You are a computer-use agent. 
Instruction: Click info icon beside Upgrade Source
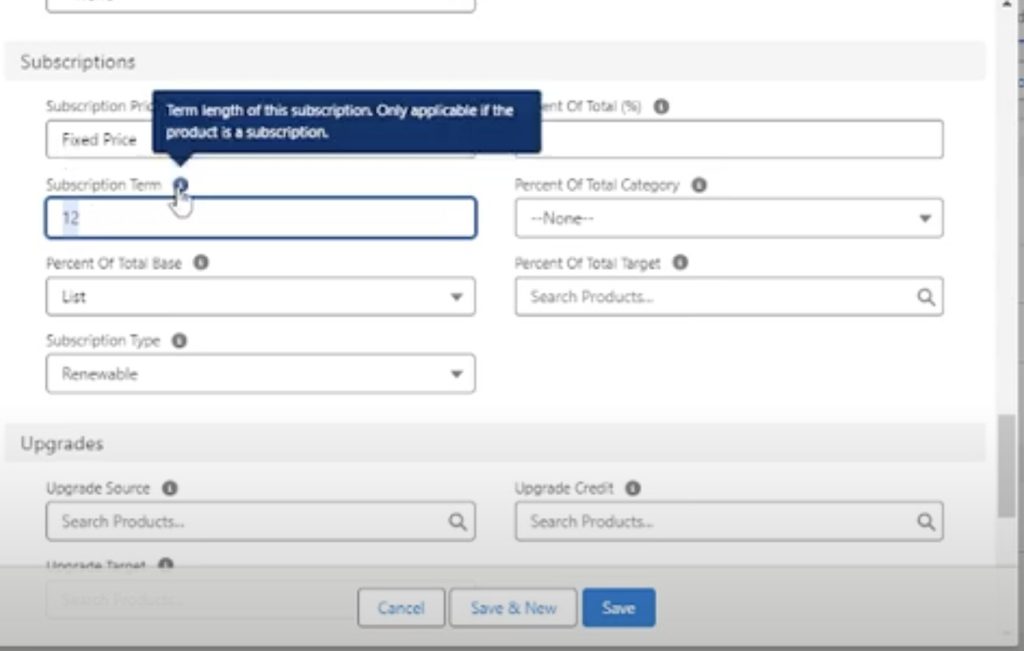169,489
